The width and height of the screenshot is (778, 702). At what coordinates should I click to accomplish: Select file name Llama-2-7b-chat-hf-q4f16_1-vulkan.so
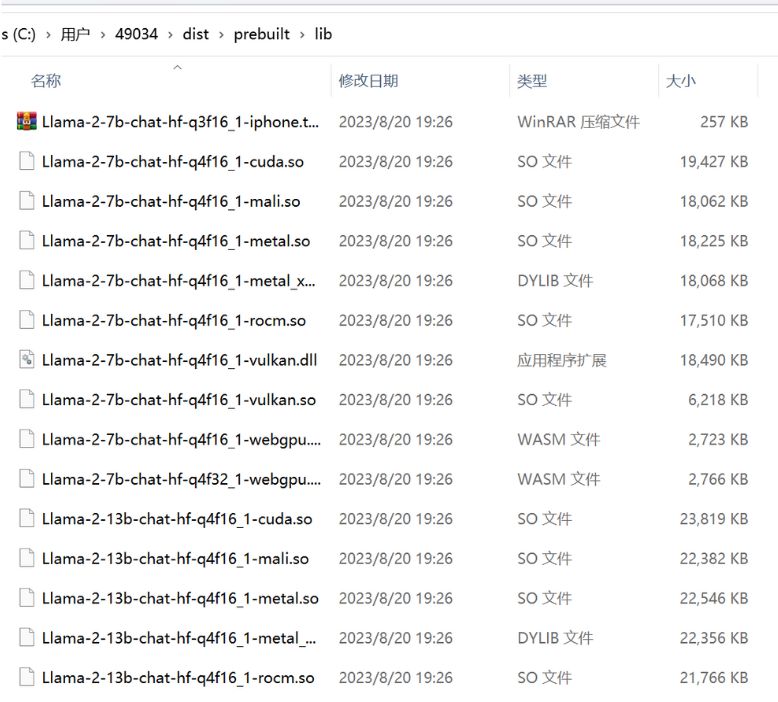point(179,400)
